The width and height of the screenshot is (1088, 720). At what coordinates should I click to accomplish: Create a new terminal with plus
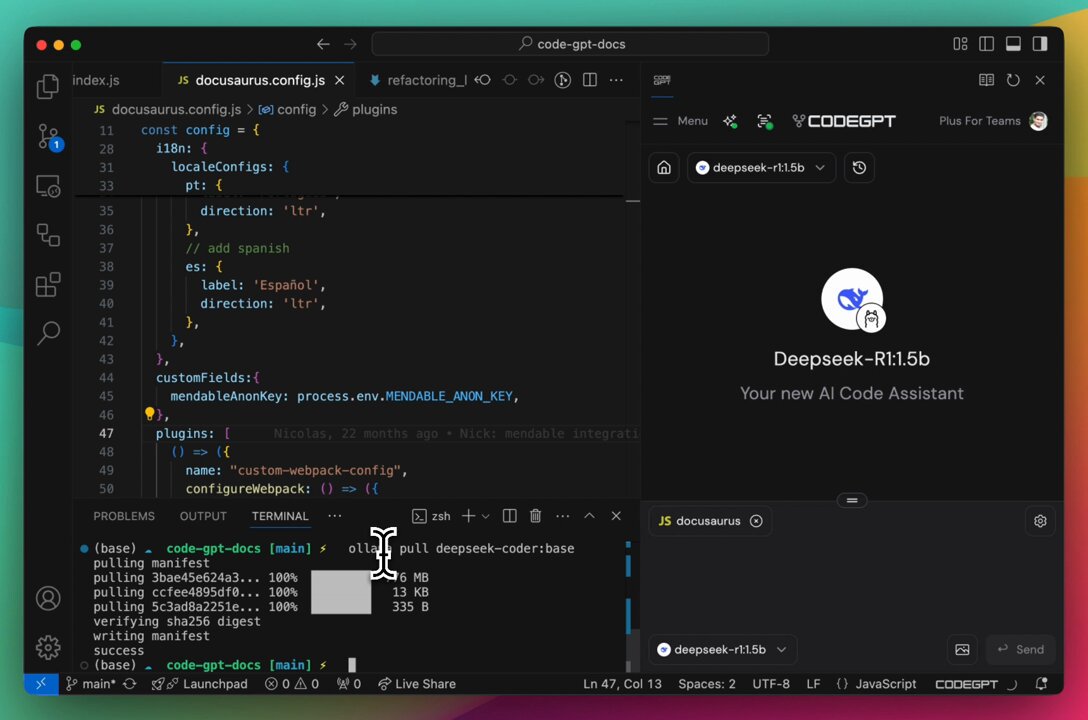click(x=468, y=516)
